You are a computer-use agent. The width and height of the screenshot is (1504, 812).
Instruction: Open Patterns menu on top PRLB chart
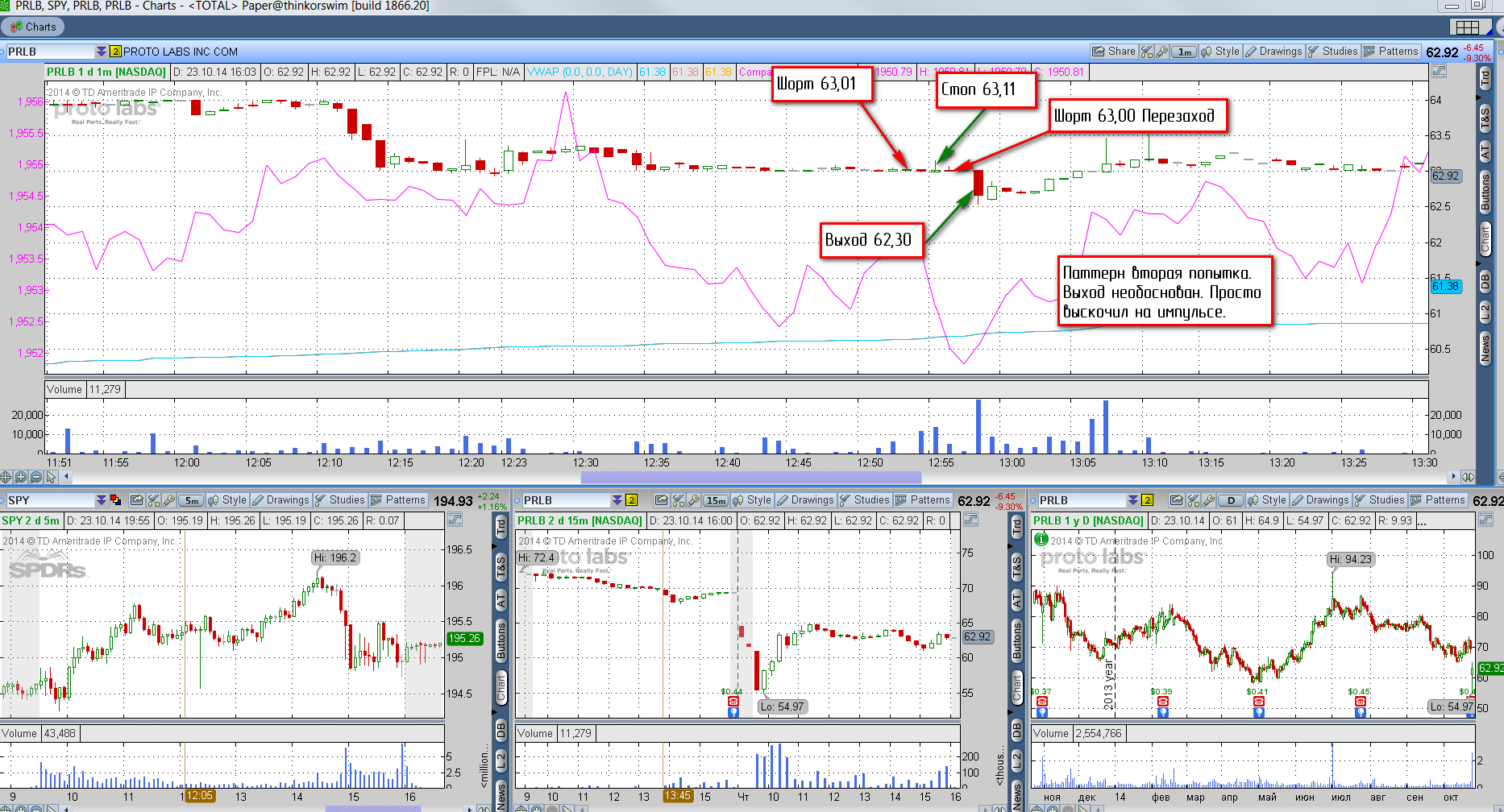[x=1390, y=52]
